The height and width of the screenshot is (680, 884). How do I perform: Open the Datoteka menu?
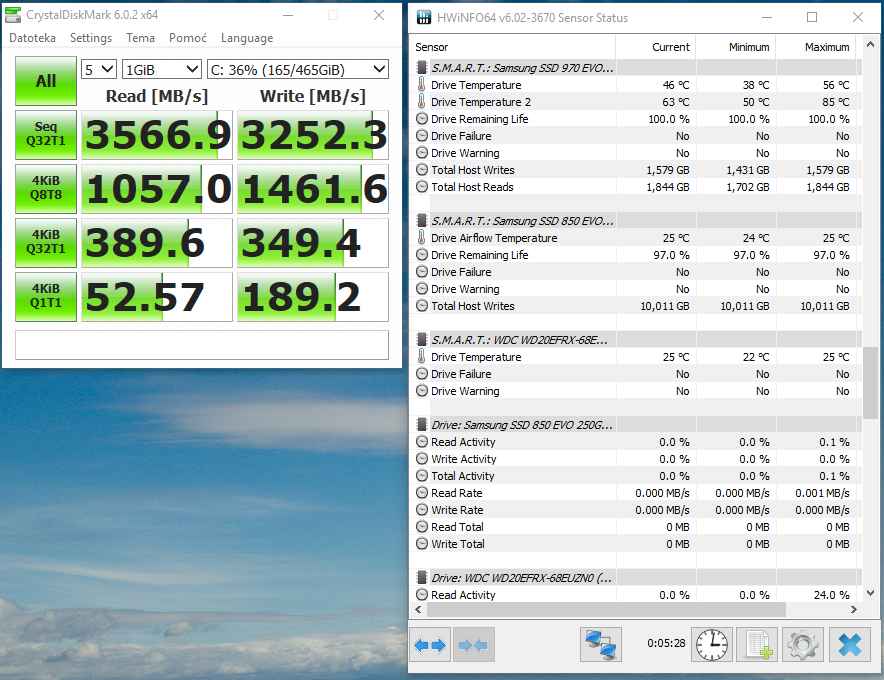pyautogui.click(x=32, y=38)
